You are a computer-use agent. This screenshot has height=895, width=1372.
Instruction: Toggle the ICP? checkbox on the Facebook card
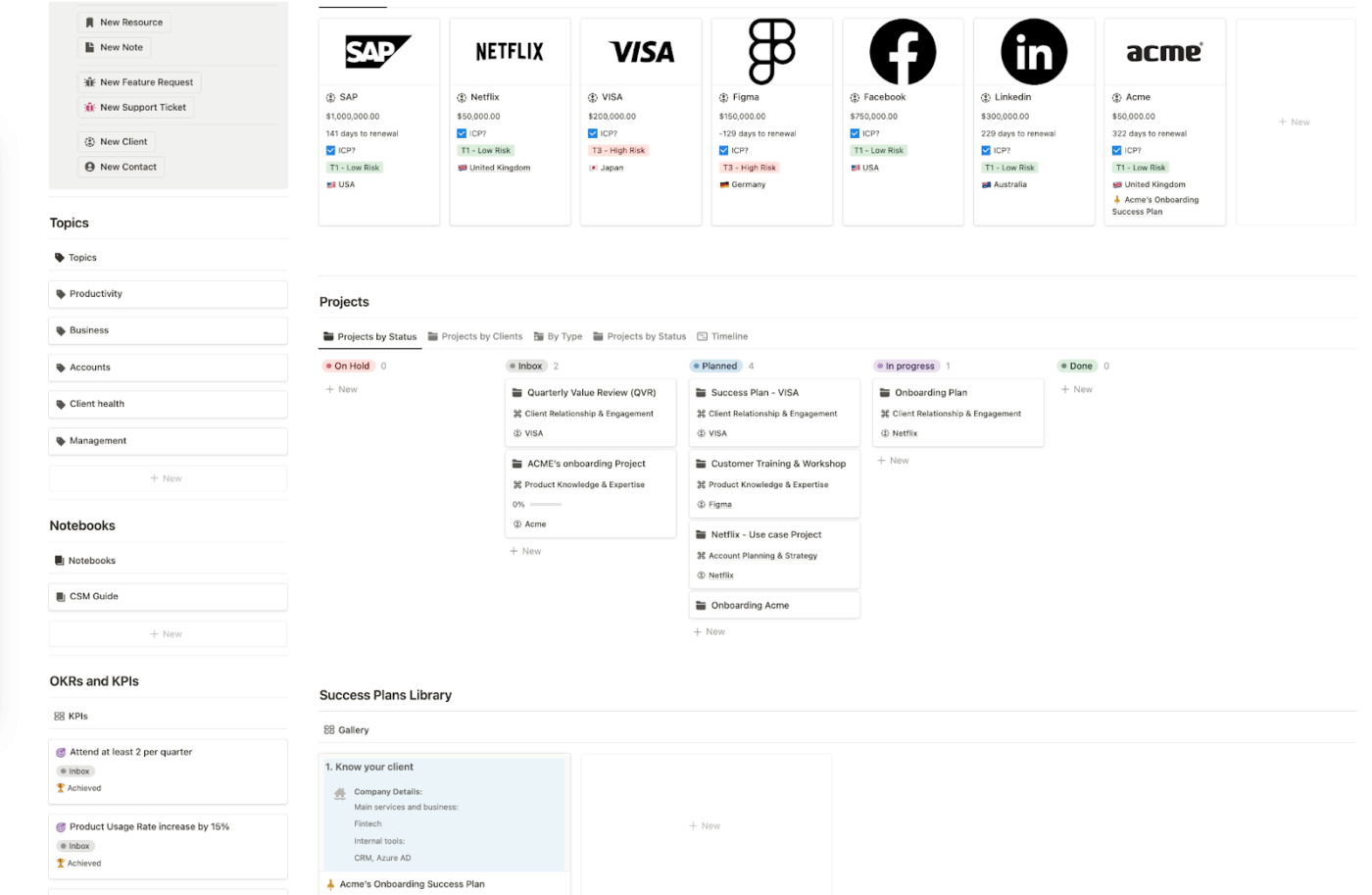(x=856, y=132)
